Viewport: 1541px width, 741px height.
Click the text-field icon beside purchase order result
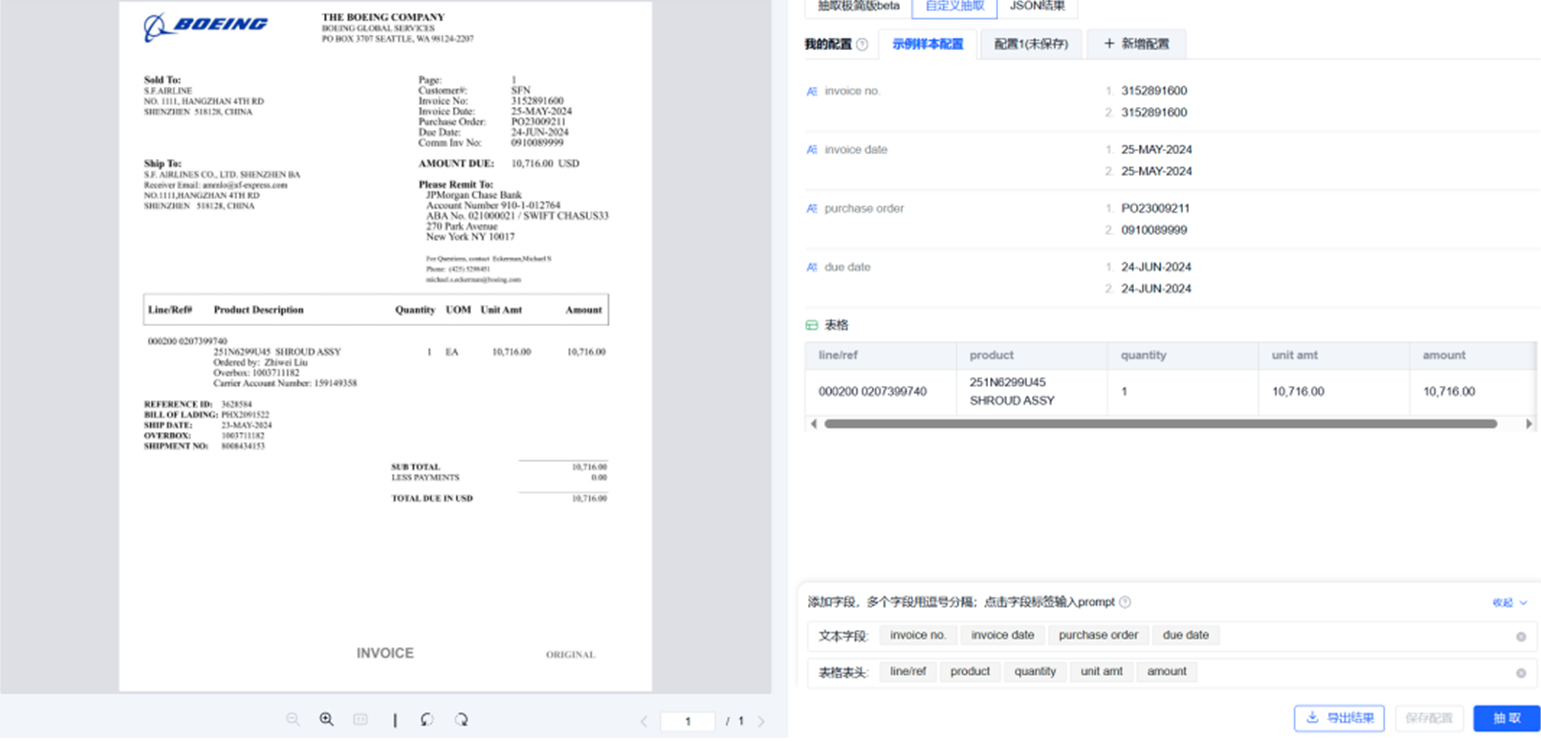coord(812,209)
